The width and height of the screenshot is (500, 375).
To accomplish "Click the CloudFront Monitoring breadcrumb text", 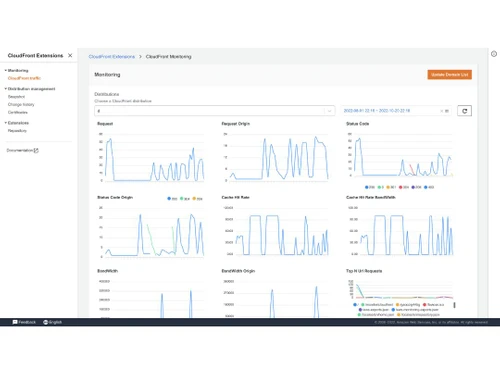I will [168, 57].
